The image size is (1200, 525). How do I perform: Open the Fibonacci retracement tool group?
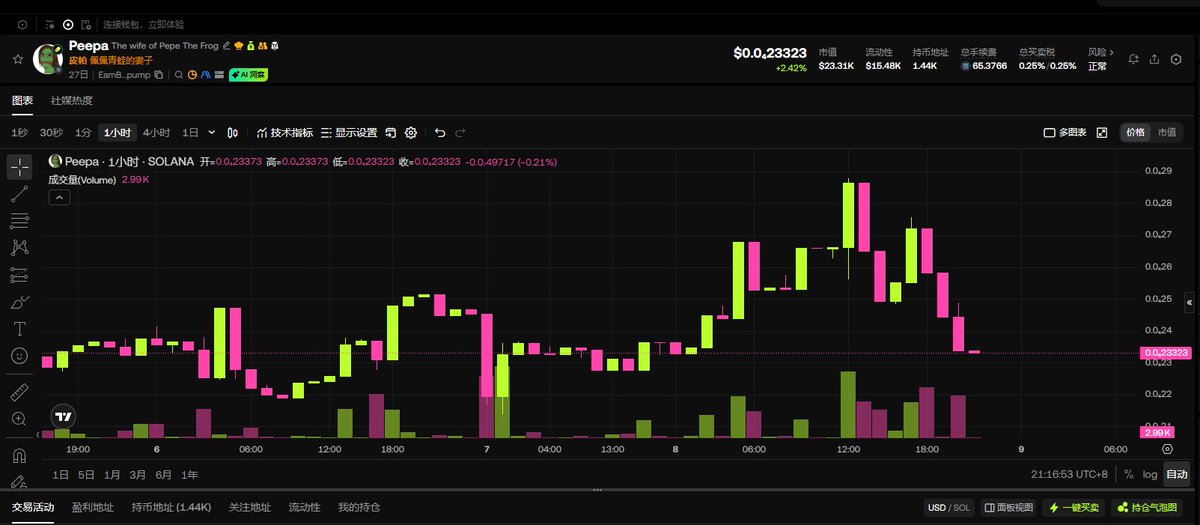point(19,220)
